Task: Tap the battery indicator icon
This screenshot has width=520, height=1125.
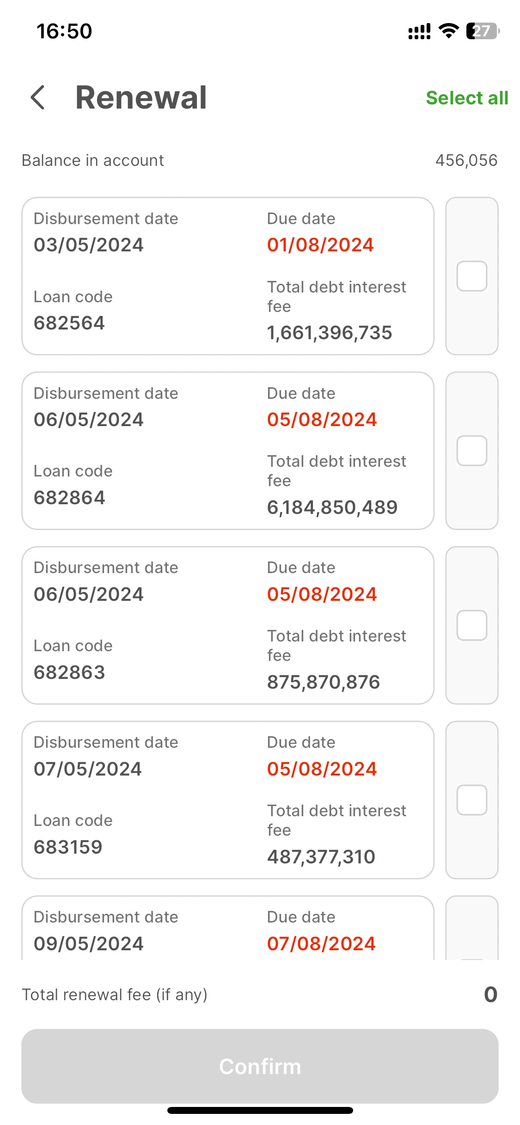Action: (x=483, y=31)
